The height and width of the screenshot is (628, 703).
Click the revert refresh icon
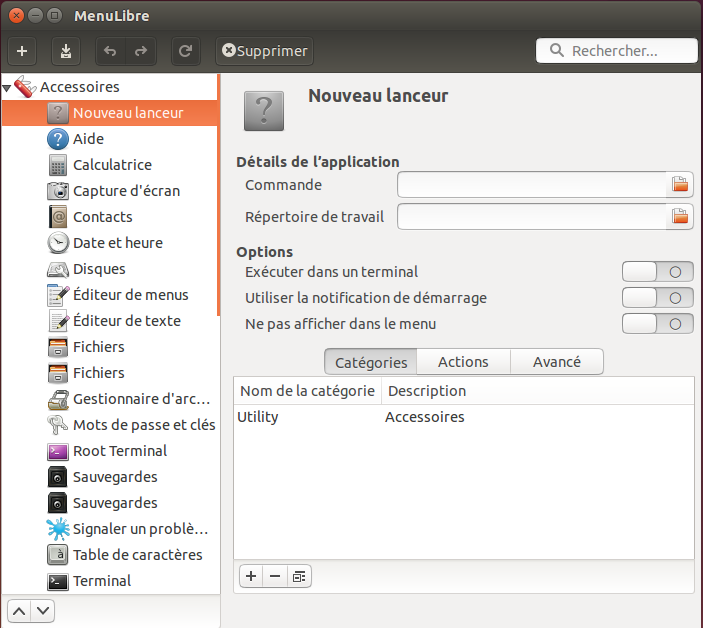(186, 51)
